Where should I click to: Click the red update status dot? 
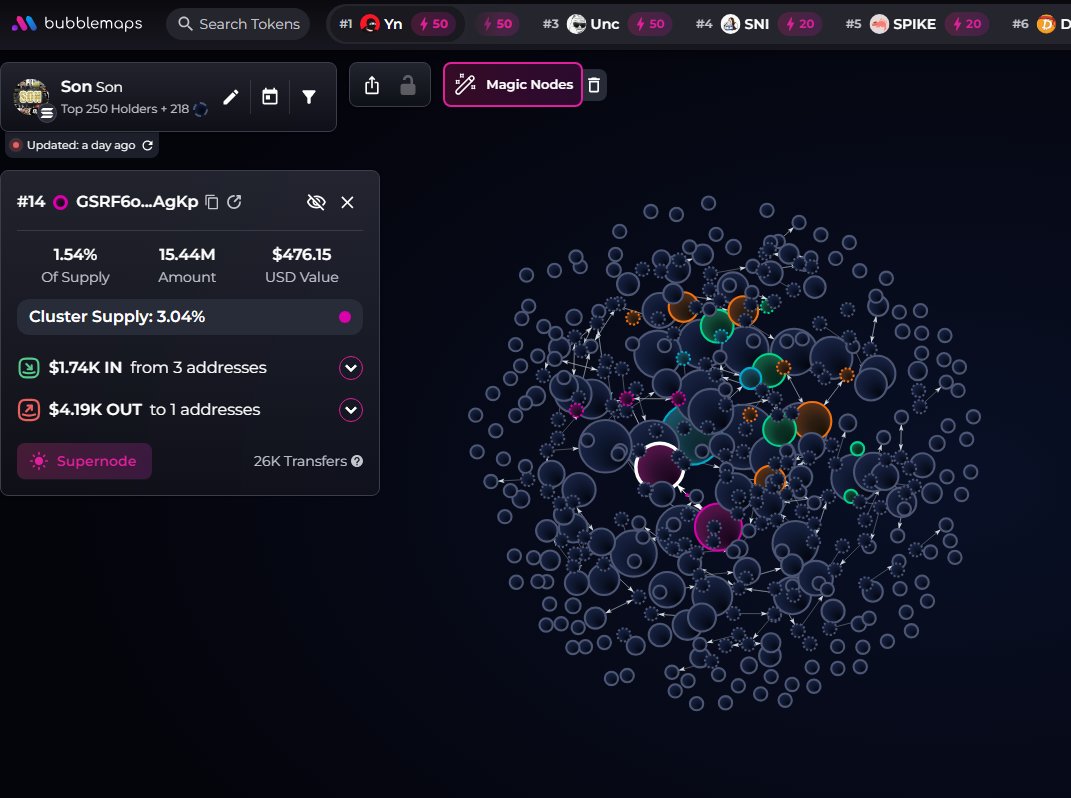(16, 145)
